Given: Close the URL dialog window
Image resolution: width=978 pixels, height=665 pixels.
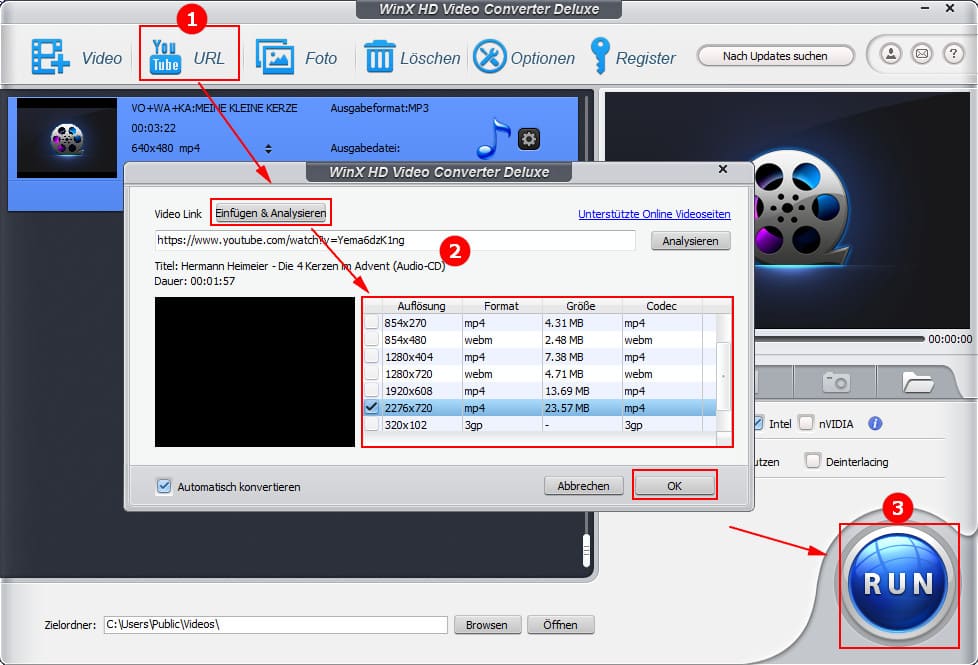Looking at the screenshot, I should (x=723, y=169).
